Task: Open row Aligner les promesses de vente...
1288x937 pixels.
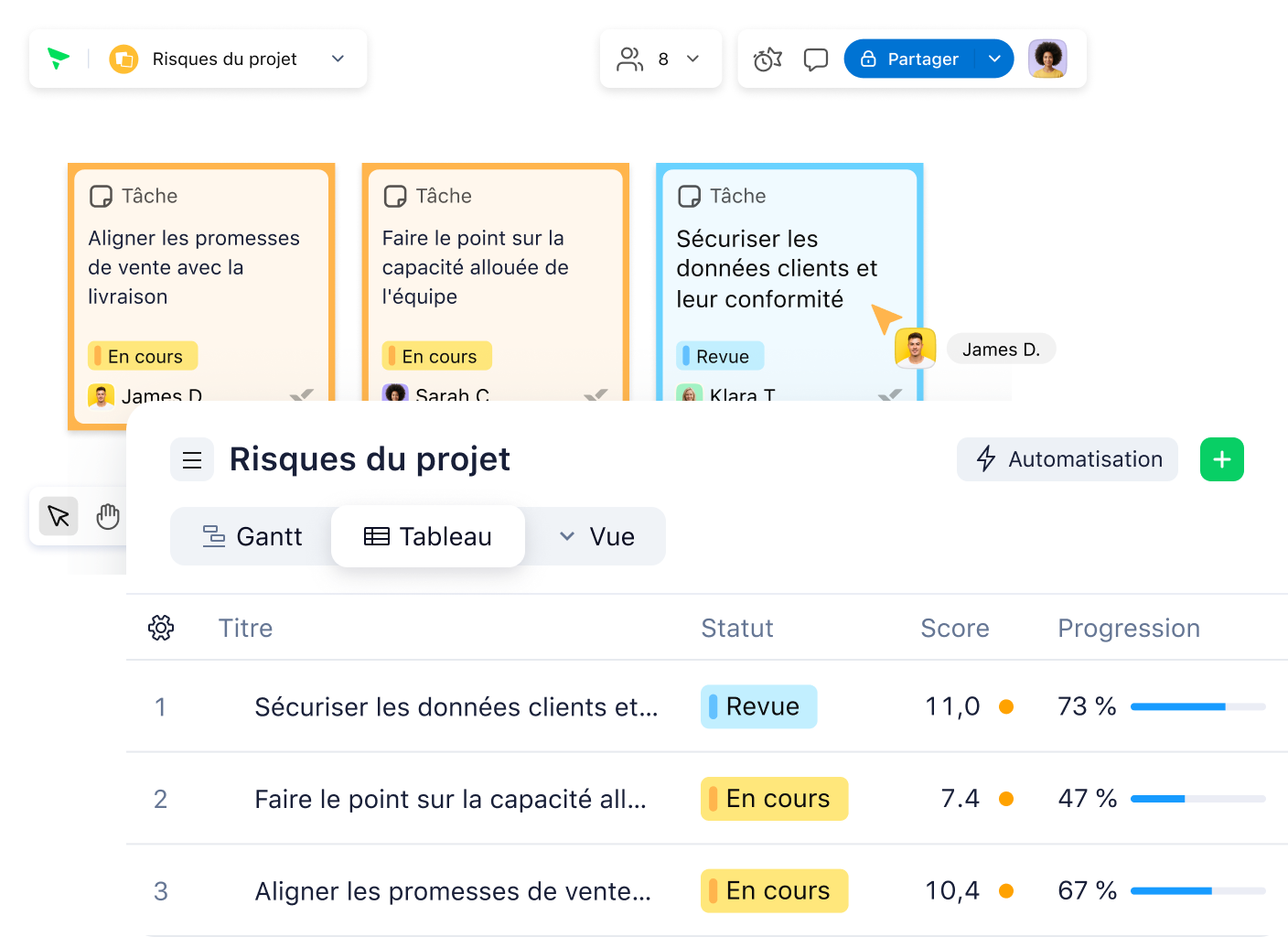Action: [454, 891]
